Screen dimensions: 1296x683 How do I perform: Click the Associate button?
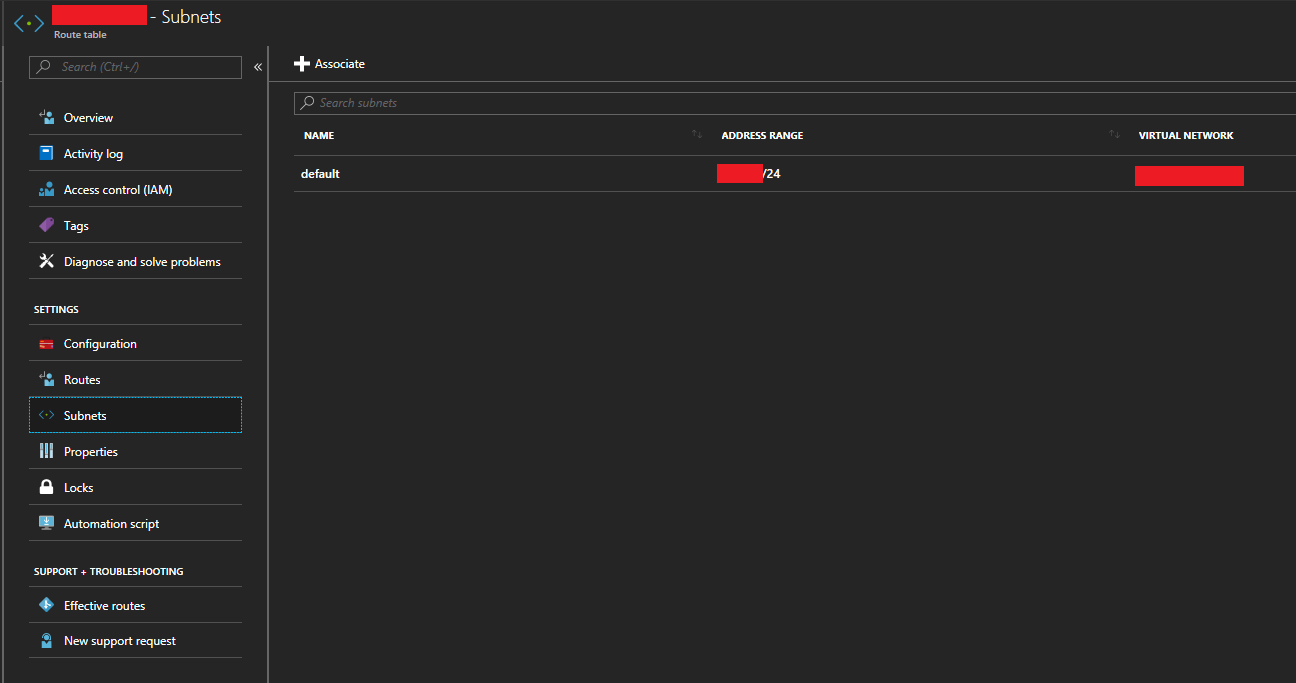330,64
